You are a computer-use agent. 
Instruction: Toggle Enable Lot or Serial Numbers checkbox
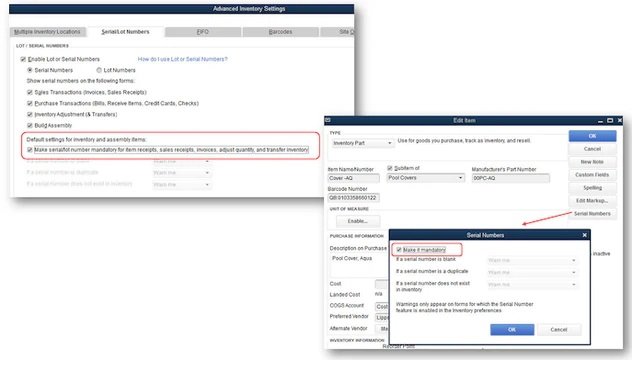pyautogui.click(x=23, y=59)
